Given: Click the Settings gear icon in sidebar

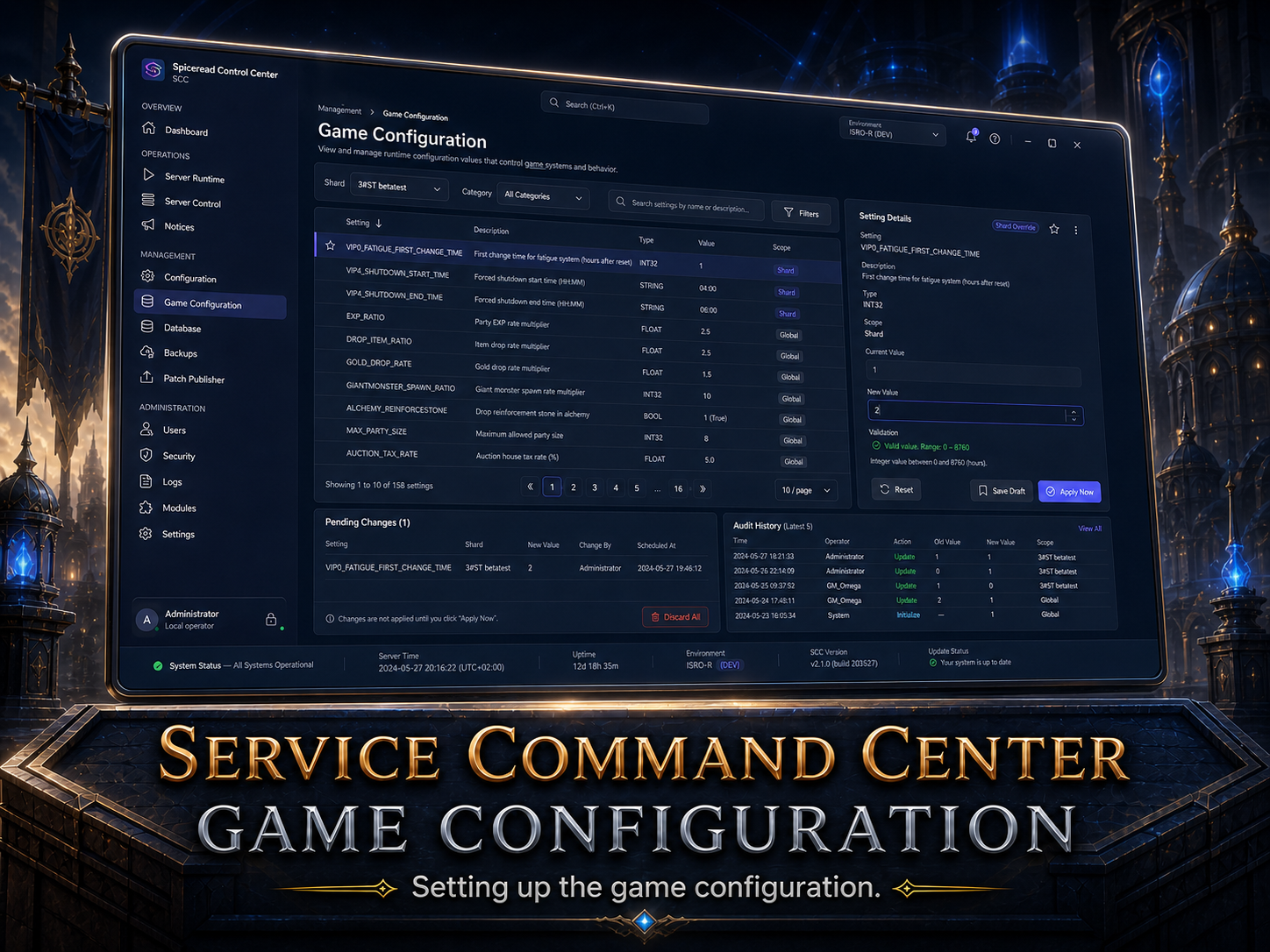Looking at the screenshot, I should pos(146,533).
